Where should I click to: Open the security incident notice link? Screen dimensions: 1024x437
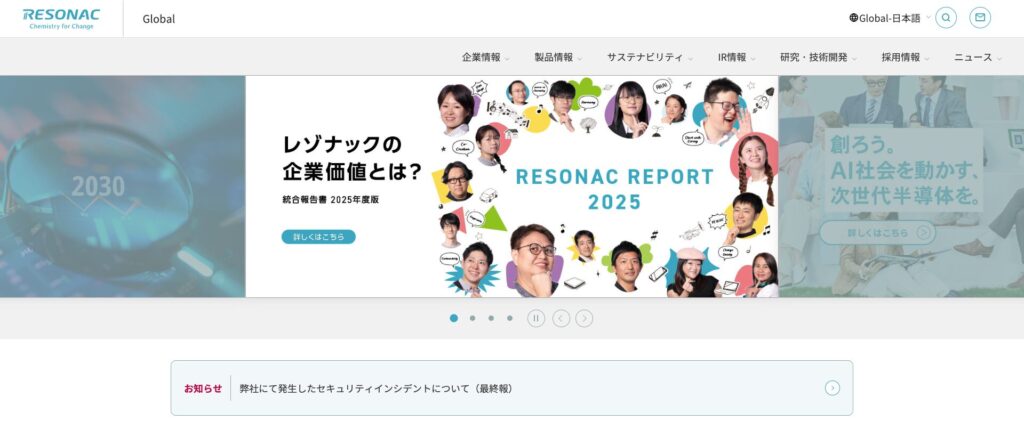376,388
